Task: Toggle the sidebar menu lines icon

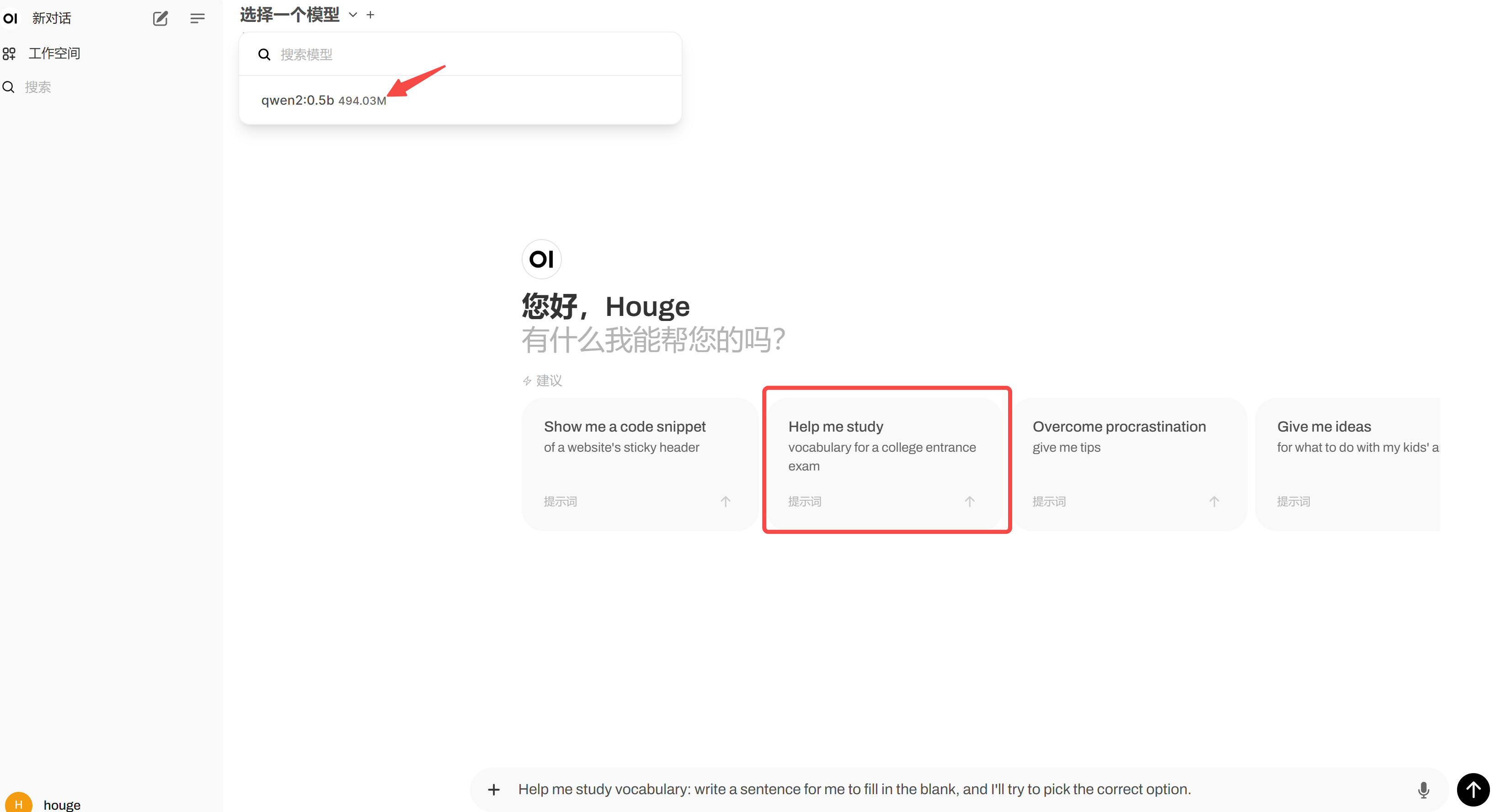Action: pos(198,18)
